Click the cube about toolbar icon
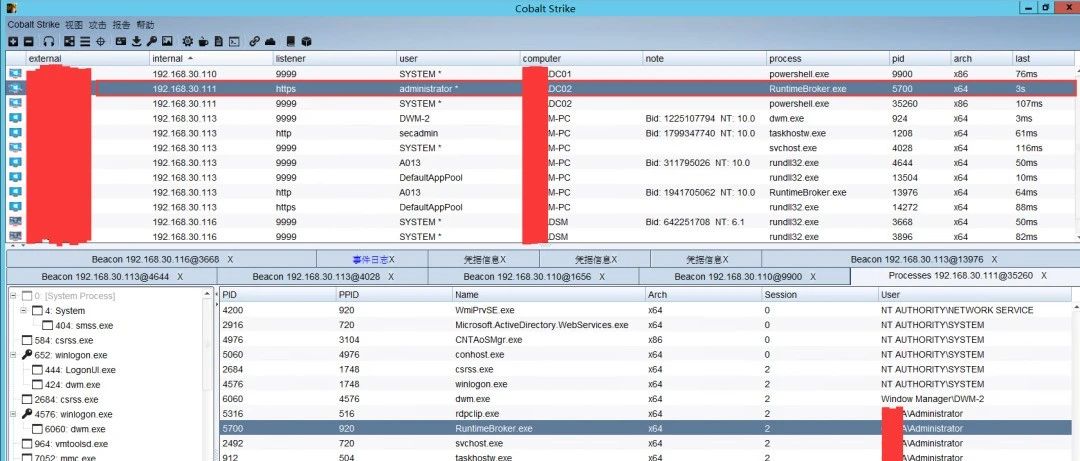Image resolution: width=1080 pixels, height=461 pixels. point(307,41)
